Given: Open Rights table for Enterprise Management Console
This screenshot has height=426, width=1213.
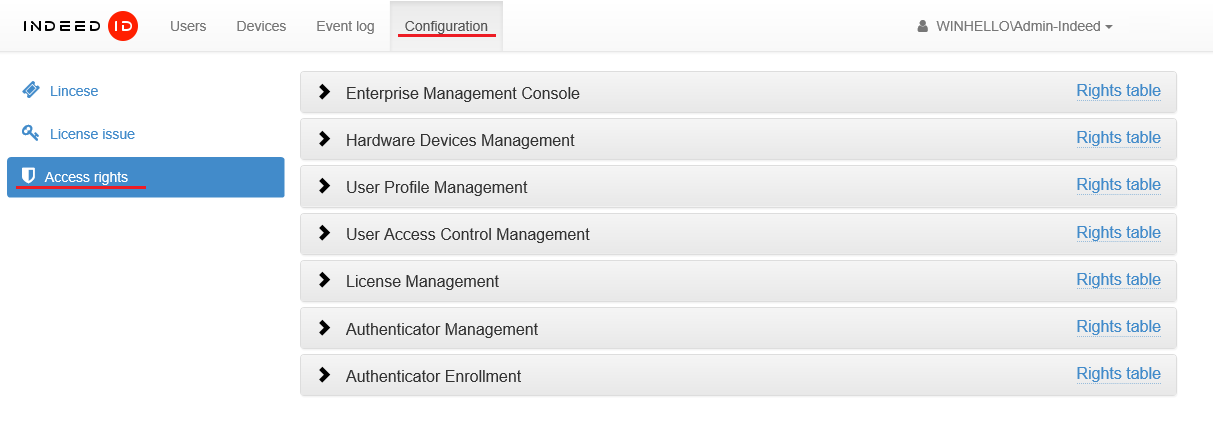Looking at the screenshot, I should point(1118,91).
